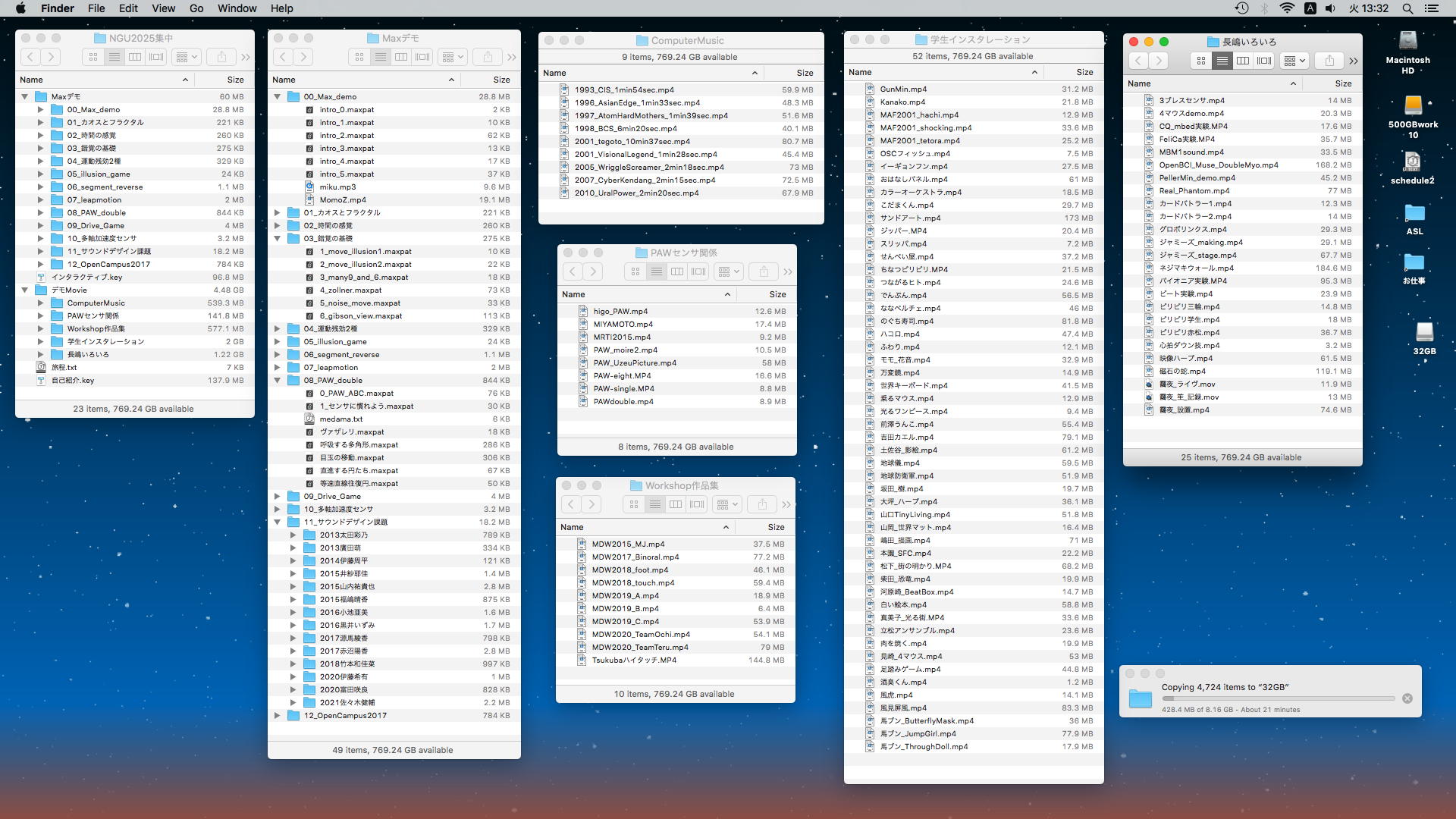This screenshot has height=819, width=1456.
Task: Go back in PAWセンサ関係 window
Action: click(x=573, y=271)
